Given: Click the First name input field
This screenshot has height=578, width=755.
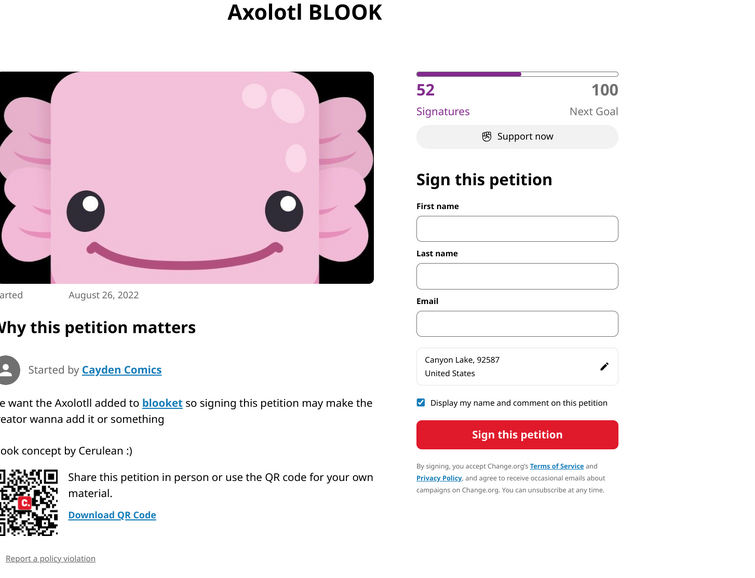Looking at the screenshot, I should point(517,229).
